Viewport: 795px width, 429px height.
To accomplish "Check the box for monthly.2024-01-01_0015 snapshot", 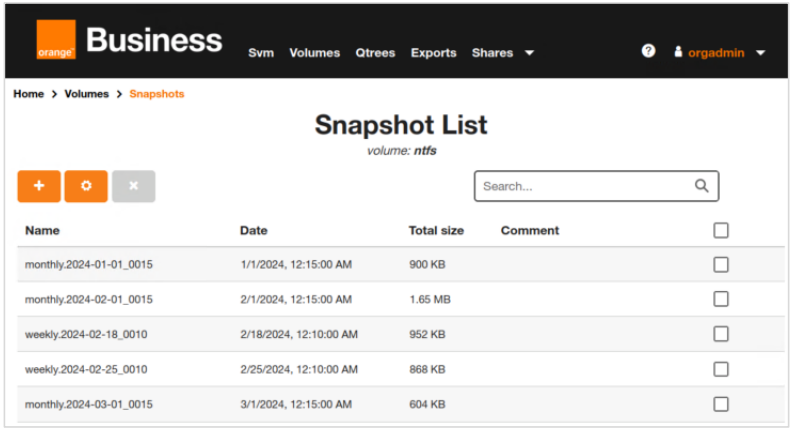I will (x=721, y=265).
